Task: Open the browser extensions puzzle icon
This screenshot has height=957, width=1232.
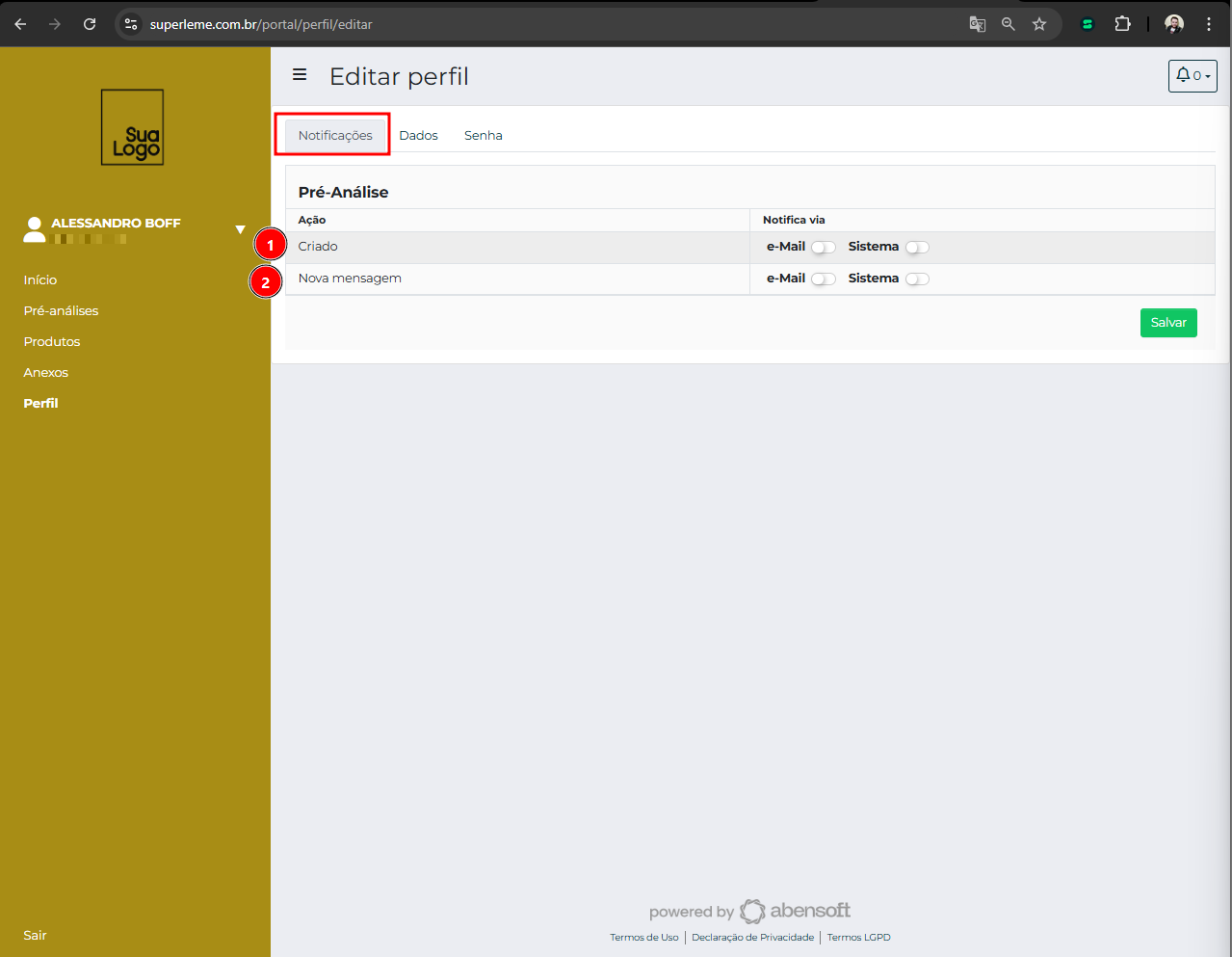Action: (x=1122, y=24)
